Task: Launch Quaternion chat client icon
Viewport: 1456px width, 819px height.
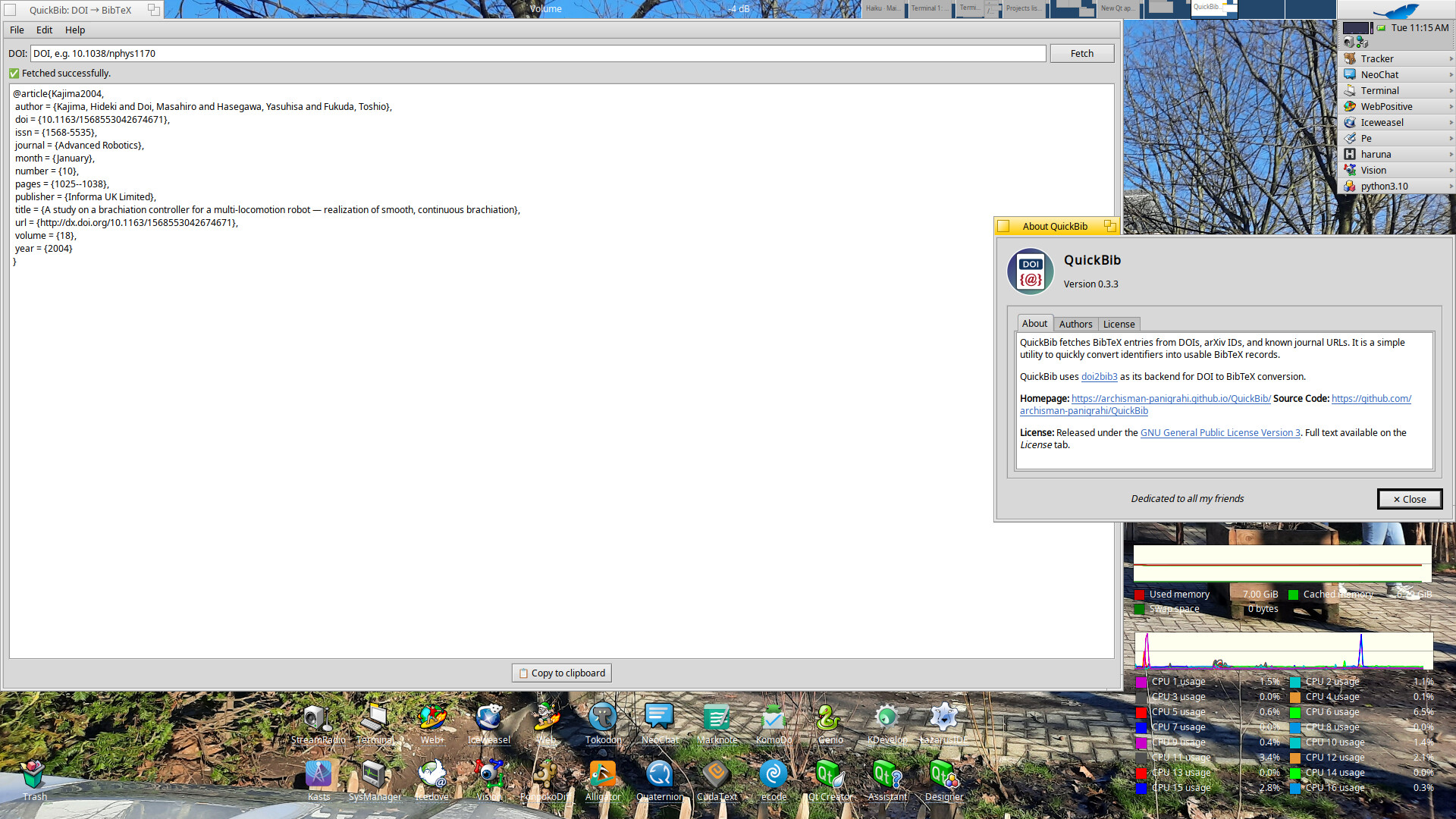Action: tap(659, 775)
